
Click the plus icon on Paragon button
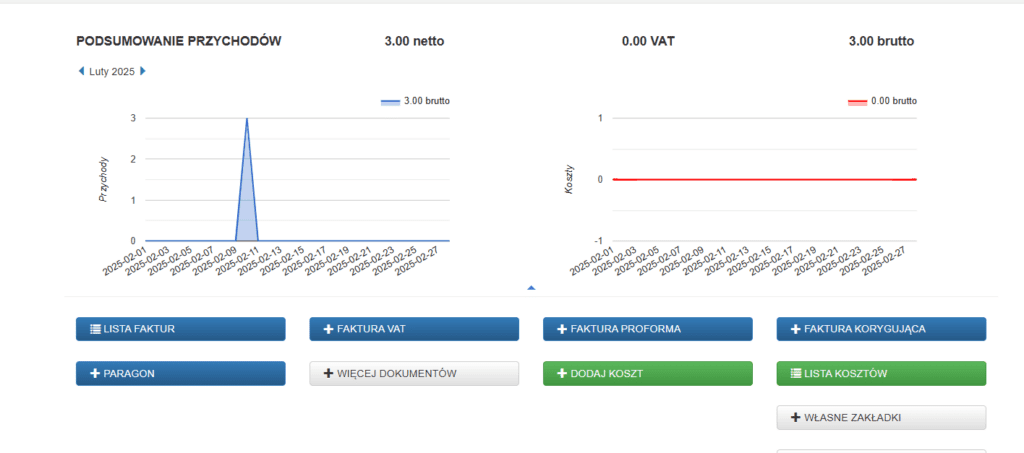[95, 373]
